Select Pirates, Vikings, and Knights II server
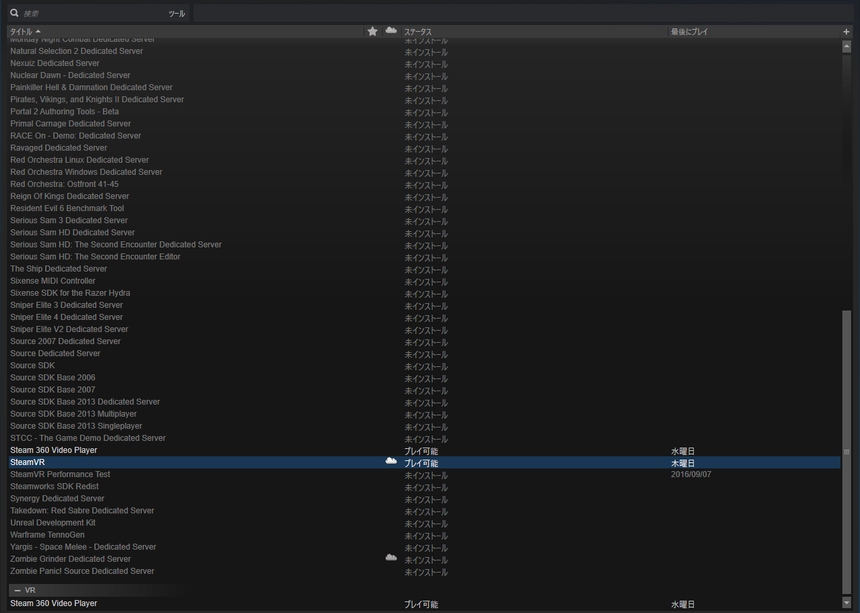This screenshot has height=613, width=860. [x=97, y=99]
